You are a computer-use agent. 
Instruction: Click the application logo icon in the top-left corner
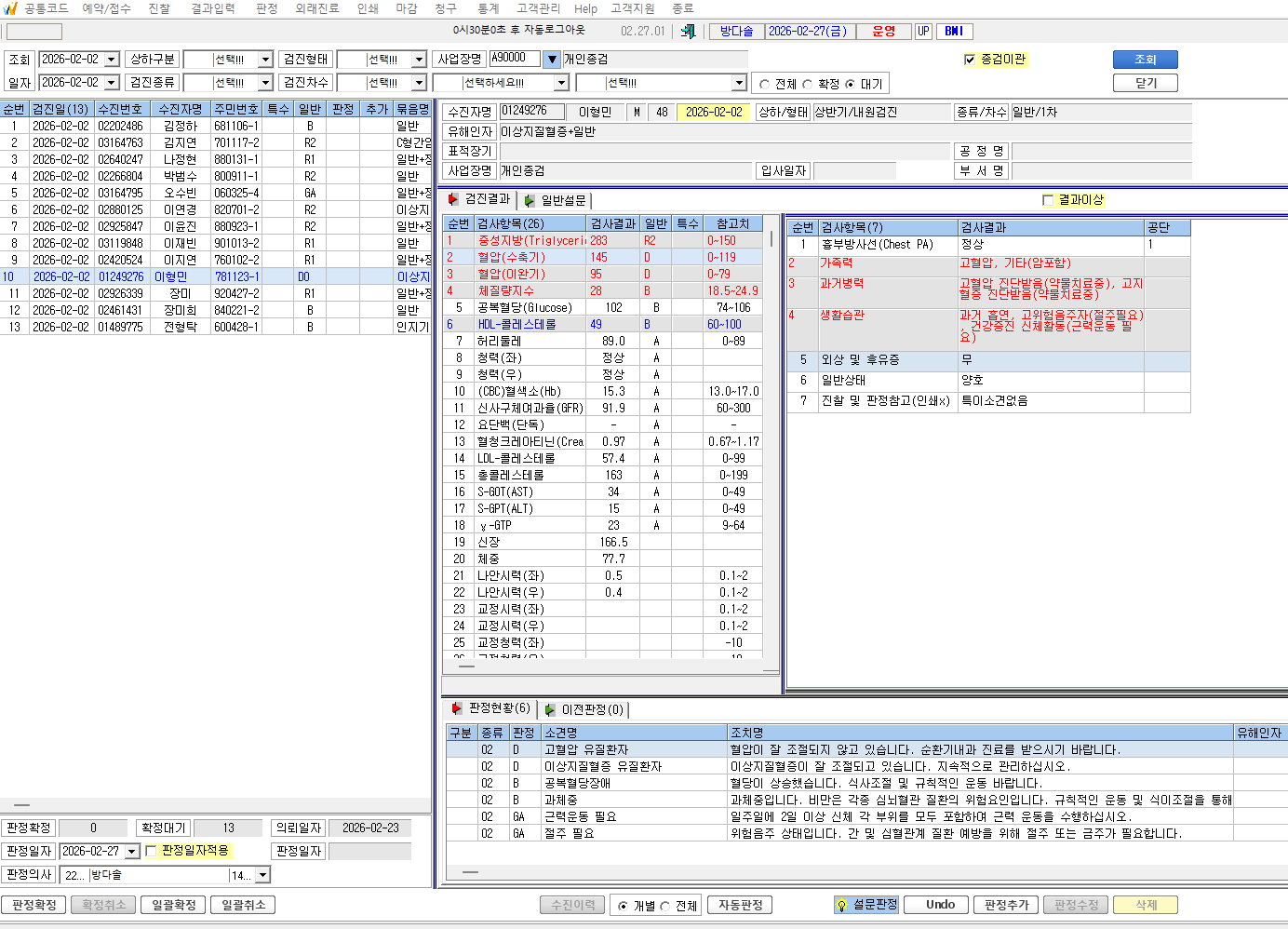10,8
